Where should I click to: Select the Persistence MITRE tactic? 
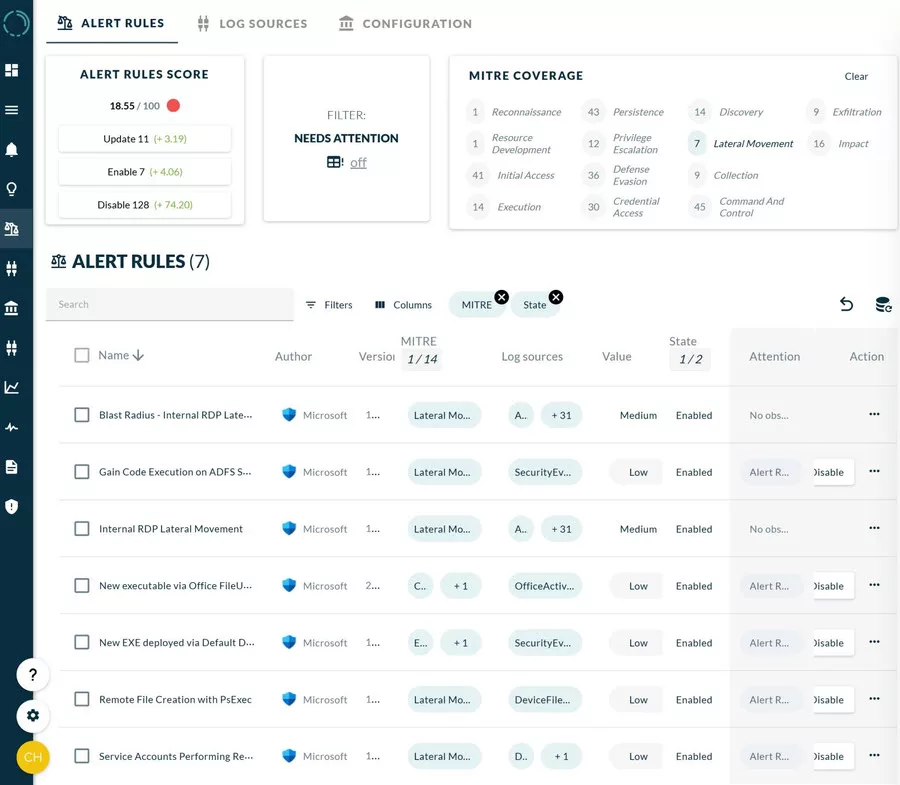click(x=623, y=112)
